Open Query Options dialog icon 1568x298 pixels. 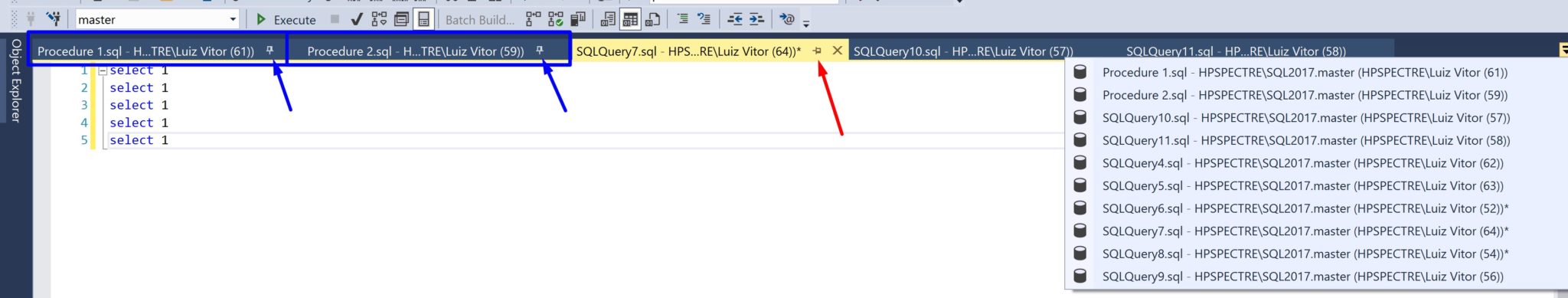(x=401, y=19)
